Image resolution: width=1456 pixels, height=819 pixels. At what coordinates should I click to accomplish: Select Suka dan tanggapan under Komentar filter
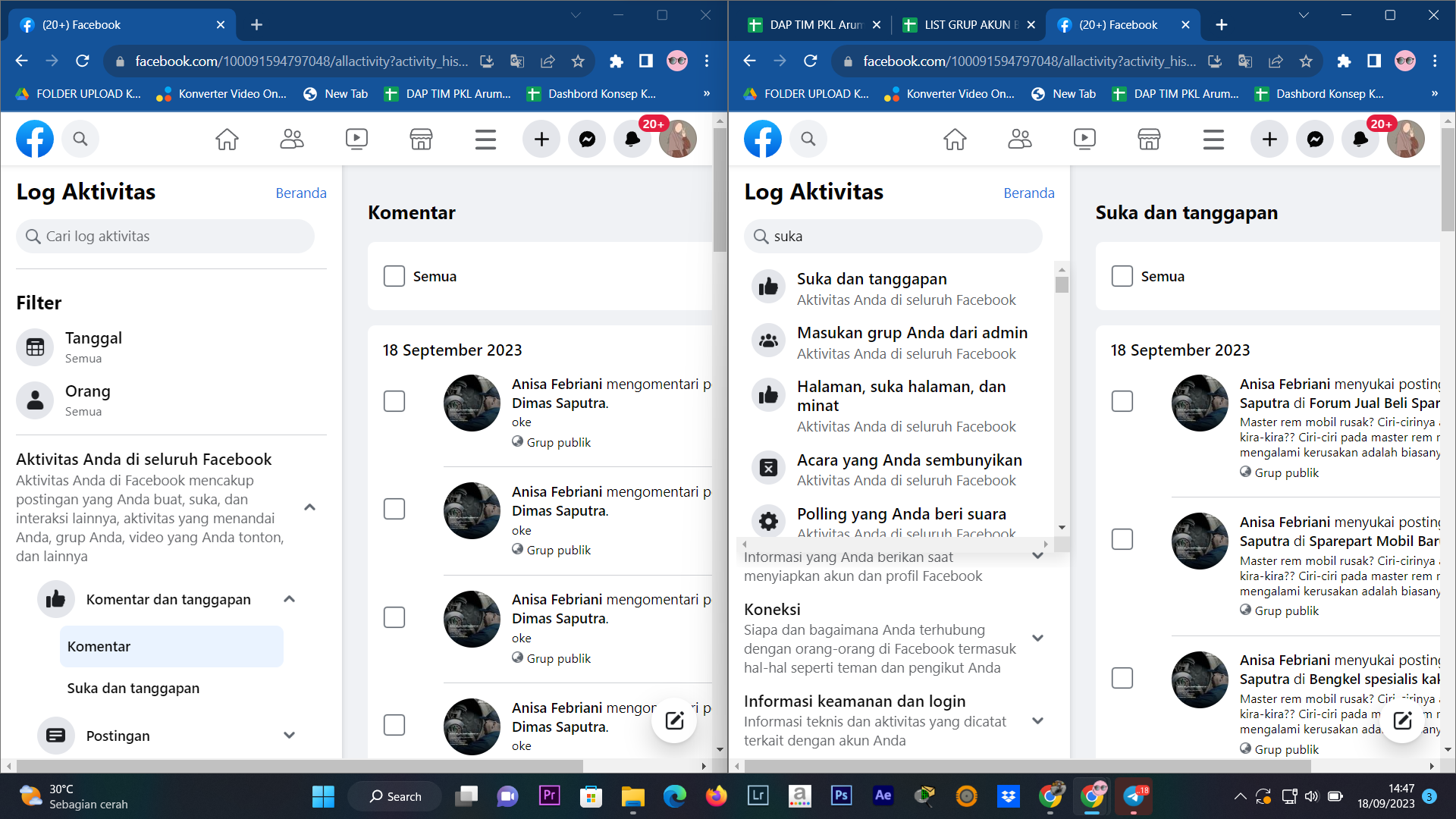(x=133, y=688)
